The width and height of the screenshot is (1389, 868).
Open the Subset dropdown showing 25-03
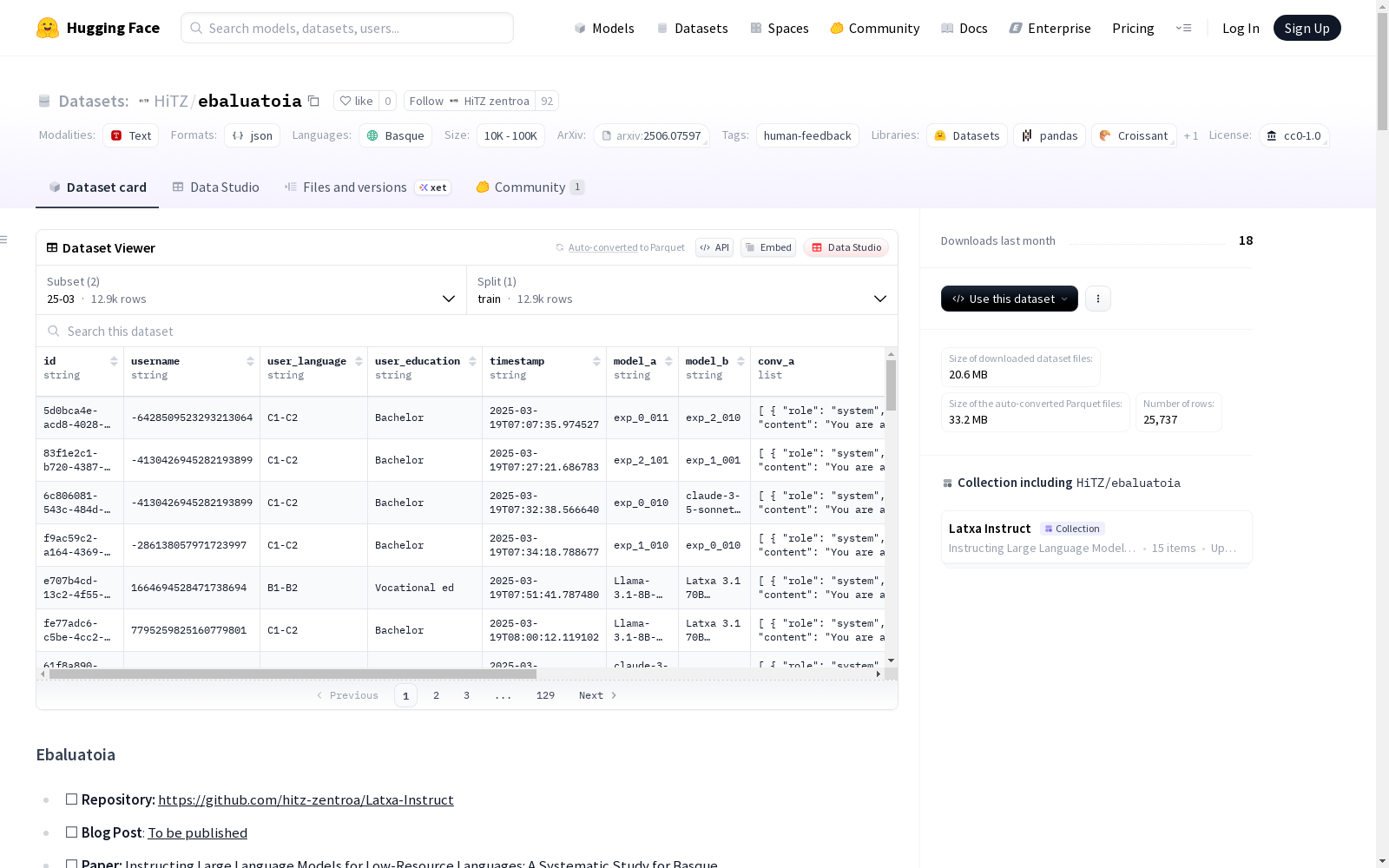(x=252, y=290)
